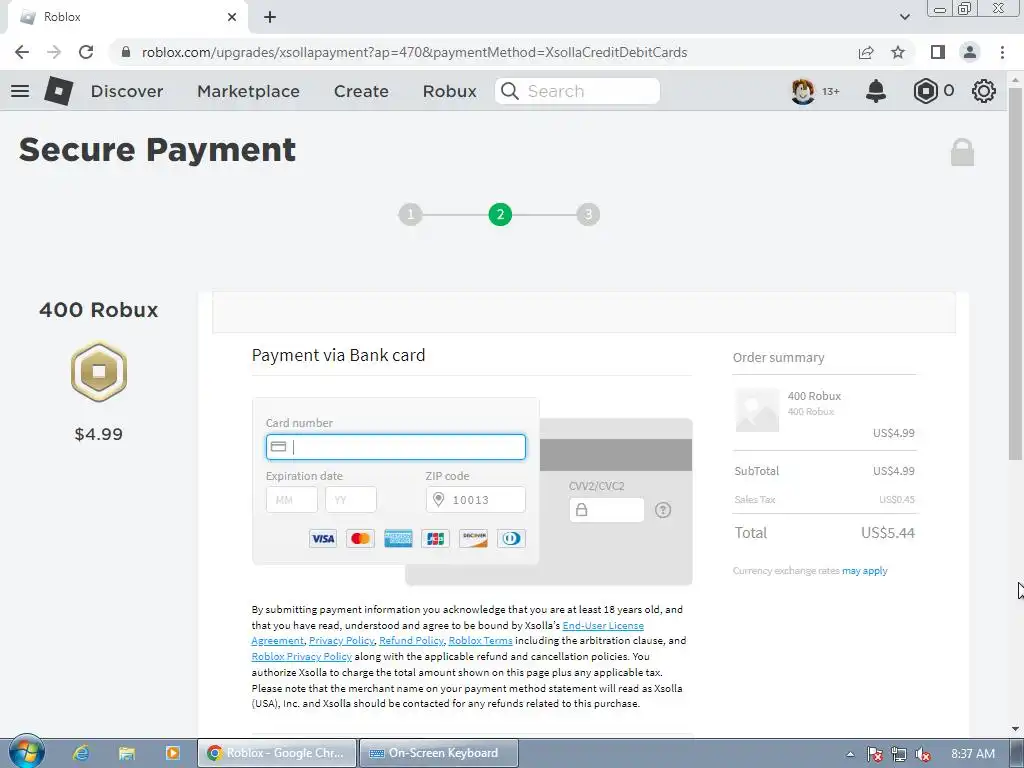Click the CVV2/CVC2 security code field

tap(607, 510)
